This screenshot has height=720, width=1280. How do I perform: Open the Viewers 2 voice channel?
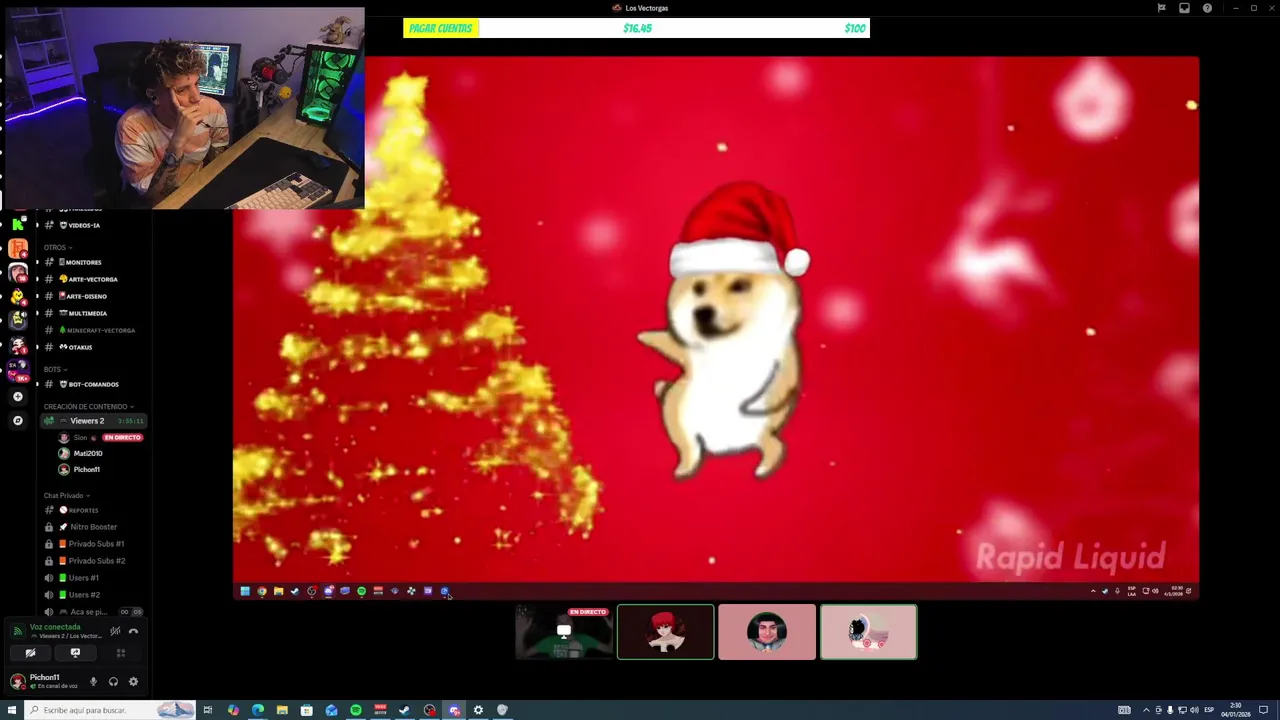(x=94, y=421)
